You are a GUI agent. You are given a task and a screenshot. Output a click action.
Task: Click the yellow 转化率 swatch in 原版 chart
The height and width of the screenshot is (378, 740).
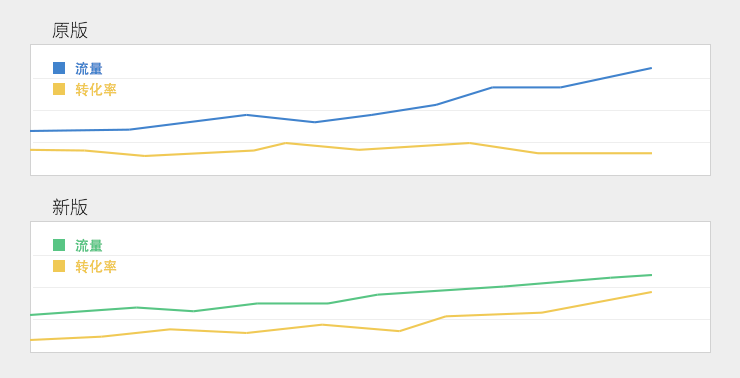point(59,89)
